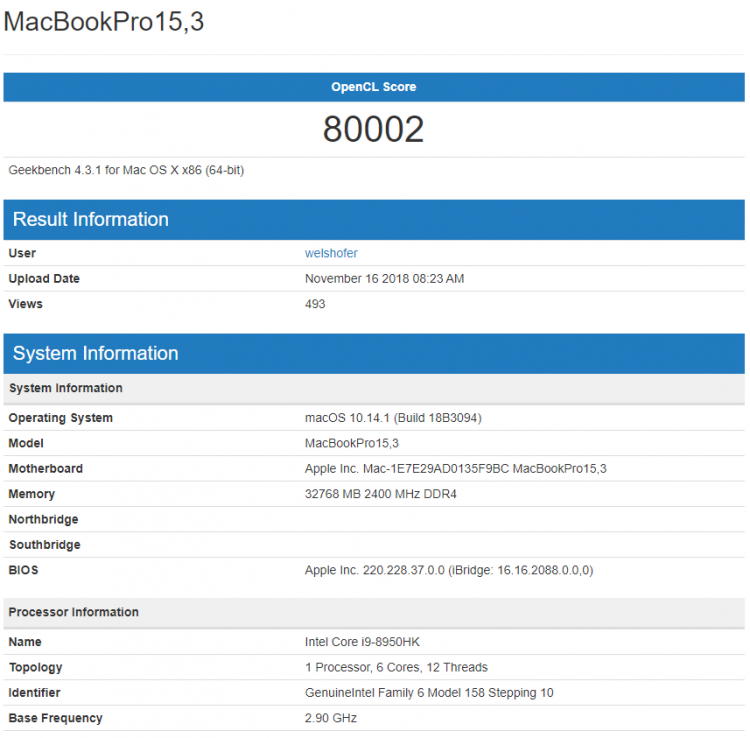This screenshot has width=750, height=738.
Task: Select the gray System Information subheader
Action: coord(374,388)
